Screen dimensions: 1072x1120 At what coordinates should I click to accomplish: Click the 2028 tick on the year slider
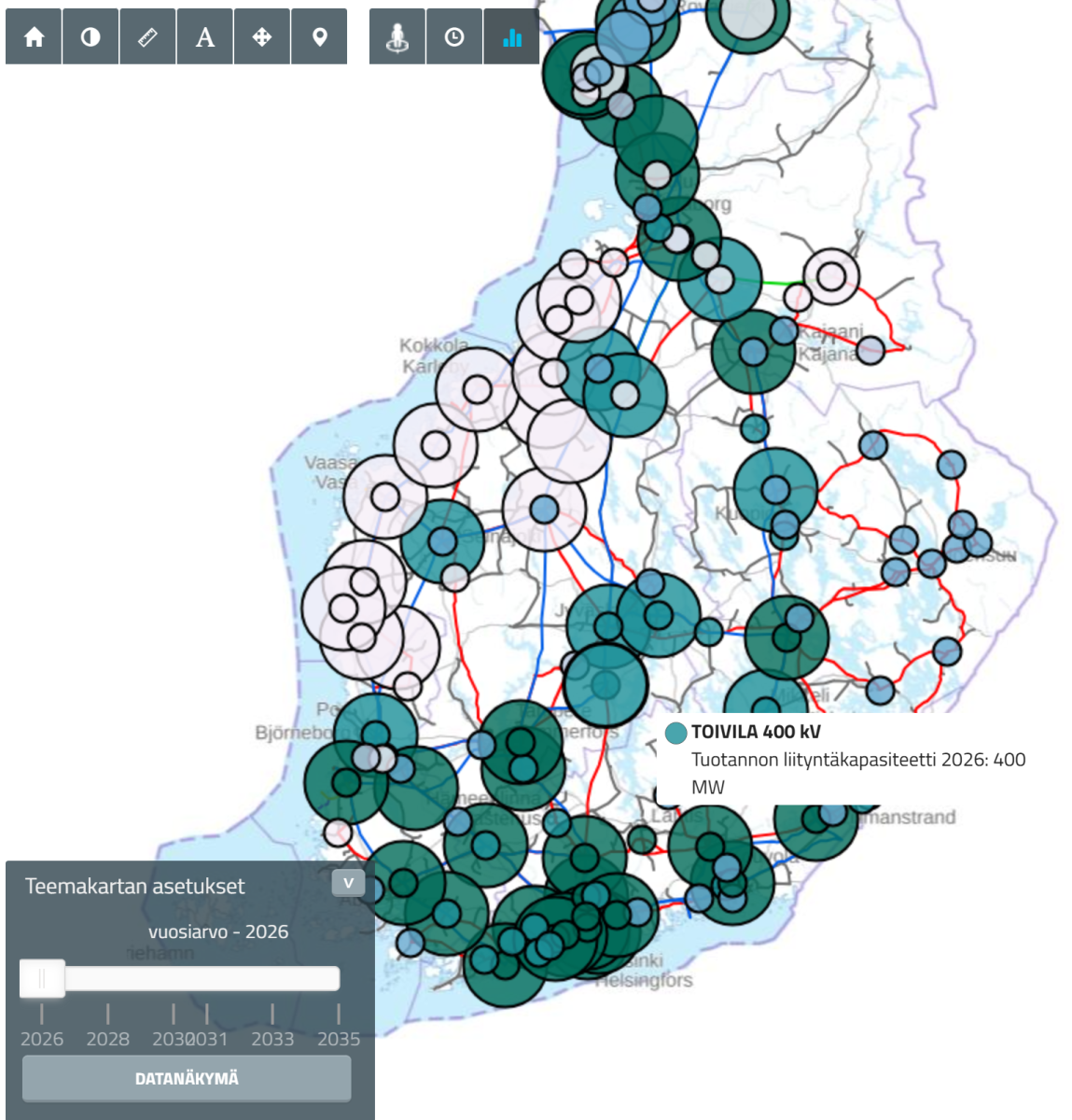[x=108, y=1015]
